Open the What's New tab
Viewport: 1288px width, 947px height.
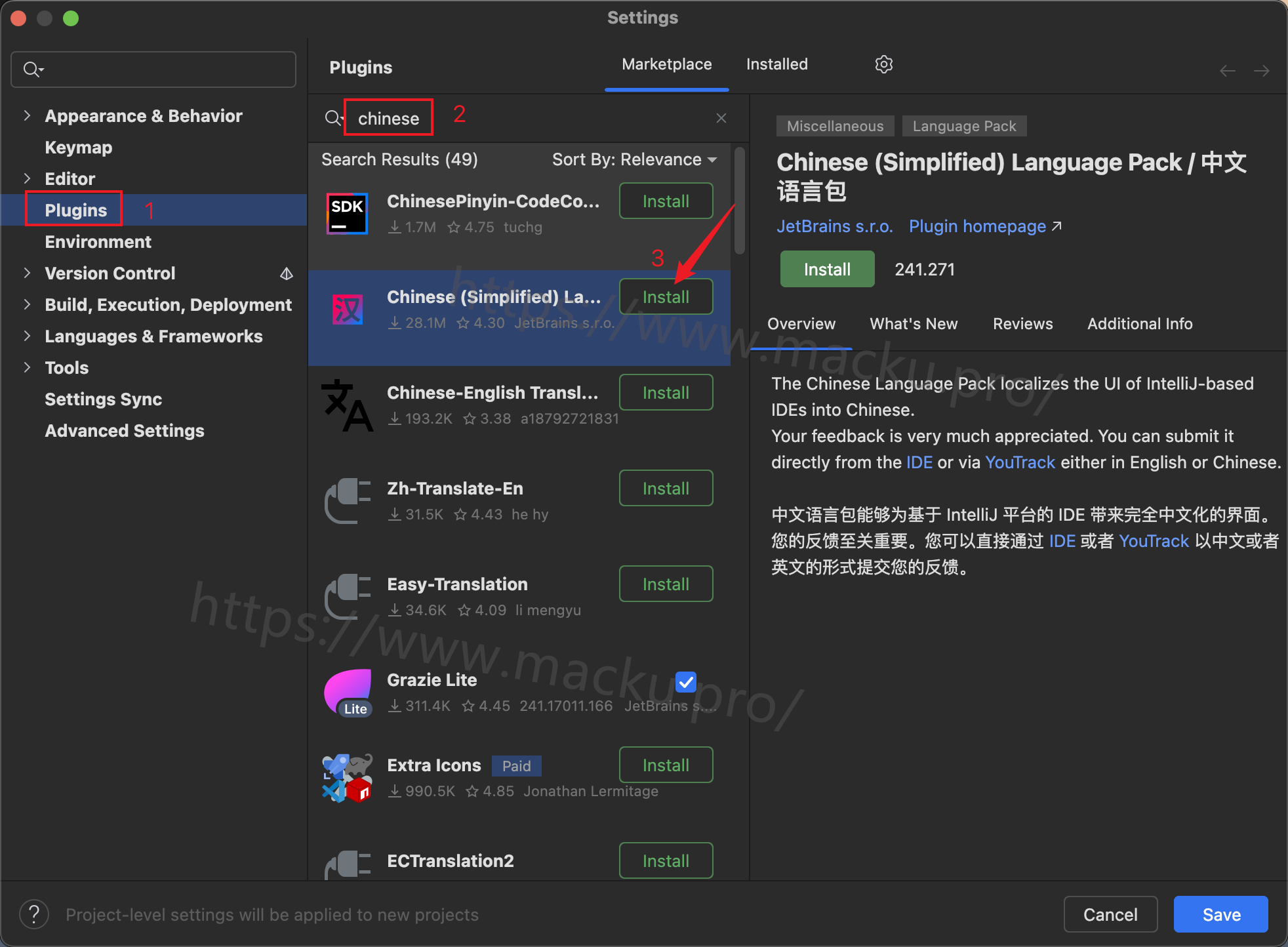[914, 324]
